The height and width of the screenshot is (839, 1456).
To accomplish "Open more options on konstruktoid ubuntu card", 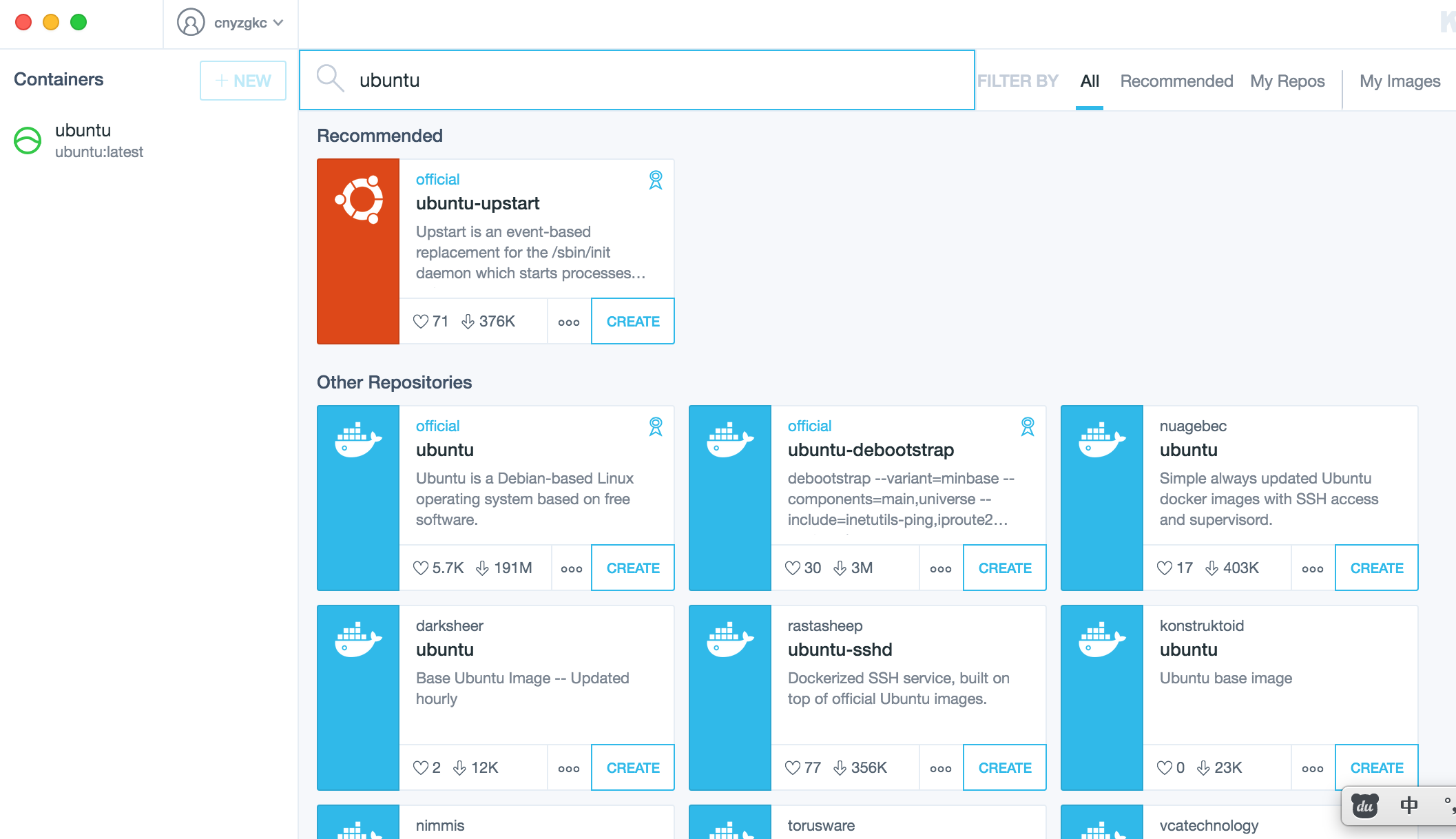I will click(1313, 768).
